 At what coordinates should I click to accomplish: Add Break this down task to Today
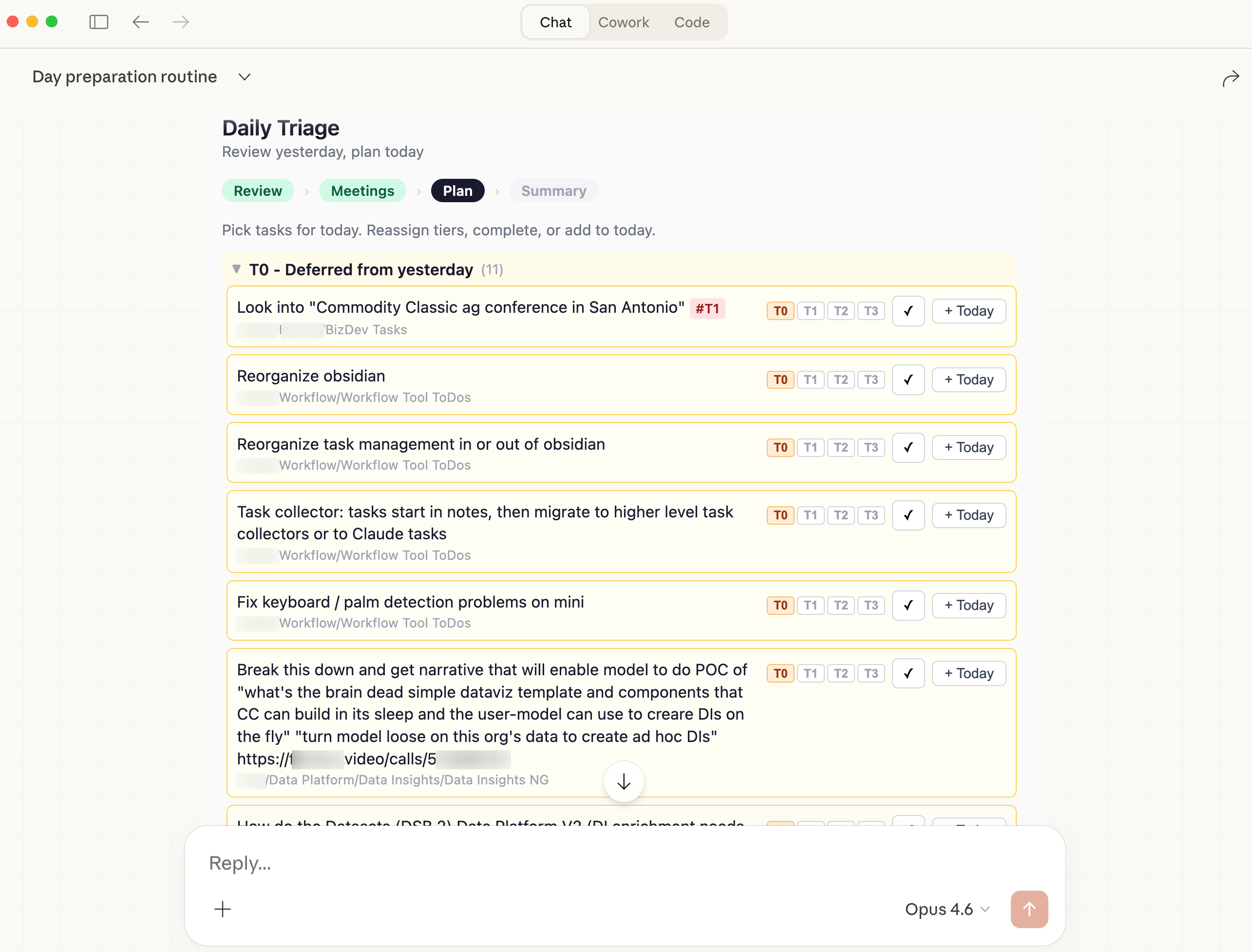(x=969, y=673)
